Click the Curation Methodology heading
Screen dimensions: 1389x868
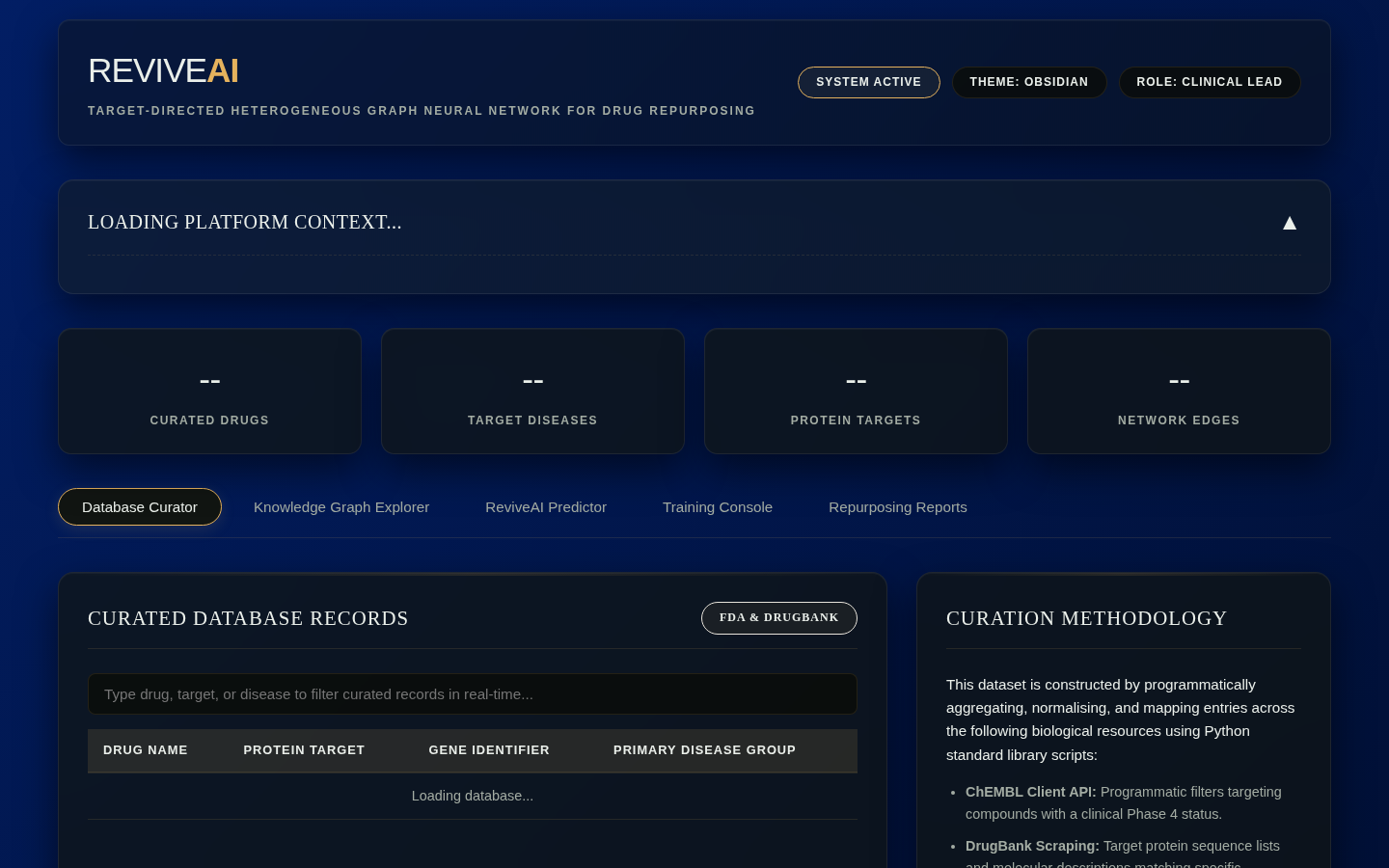click(x=1086, y=618)
